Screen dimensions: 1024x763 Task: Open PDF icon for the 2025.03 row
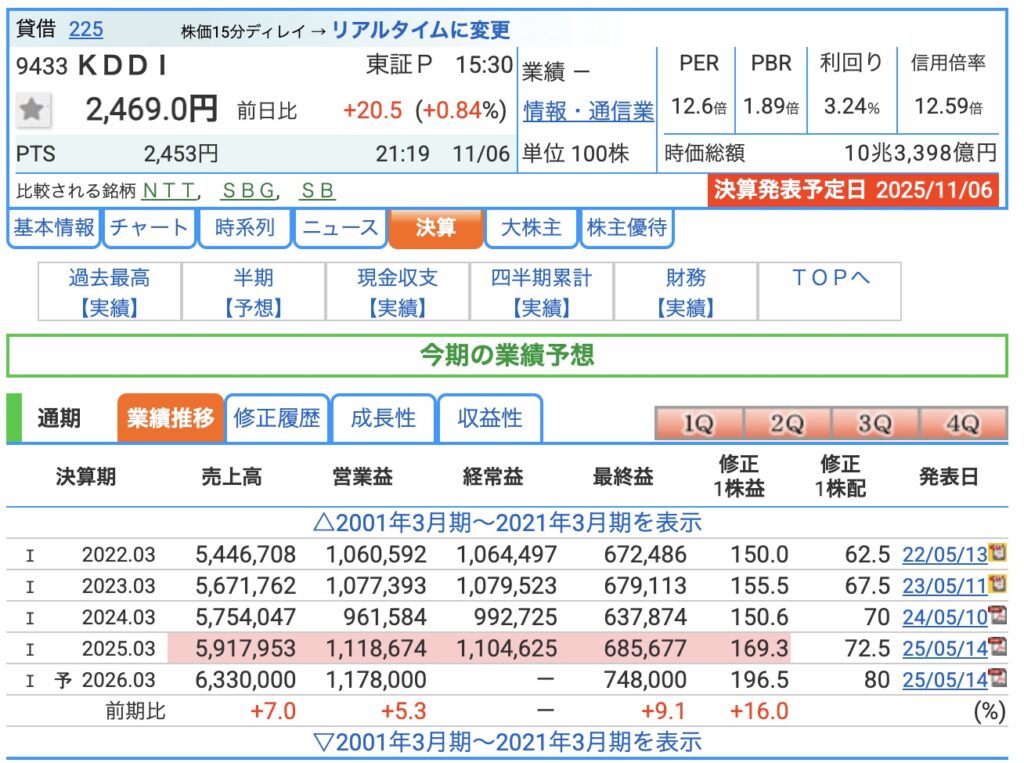[996, 648]
